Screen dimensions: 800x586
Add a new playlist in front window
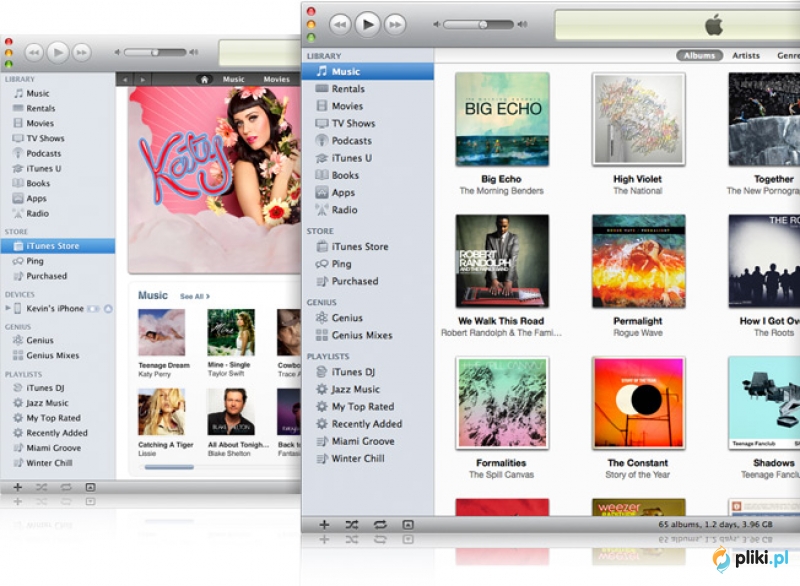[324, 525]
